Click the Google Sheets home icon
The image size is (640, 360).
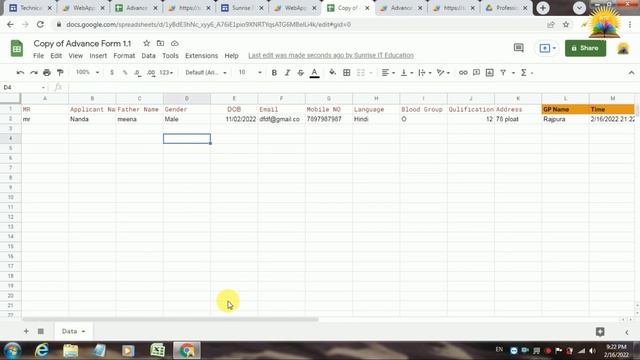(17, 49)
